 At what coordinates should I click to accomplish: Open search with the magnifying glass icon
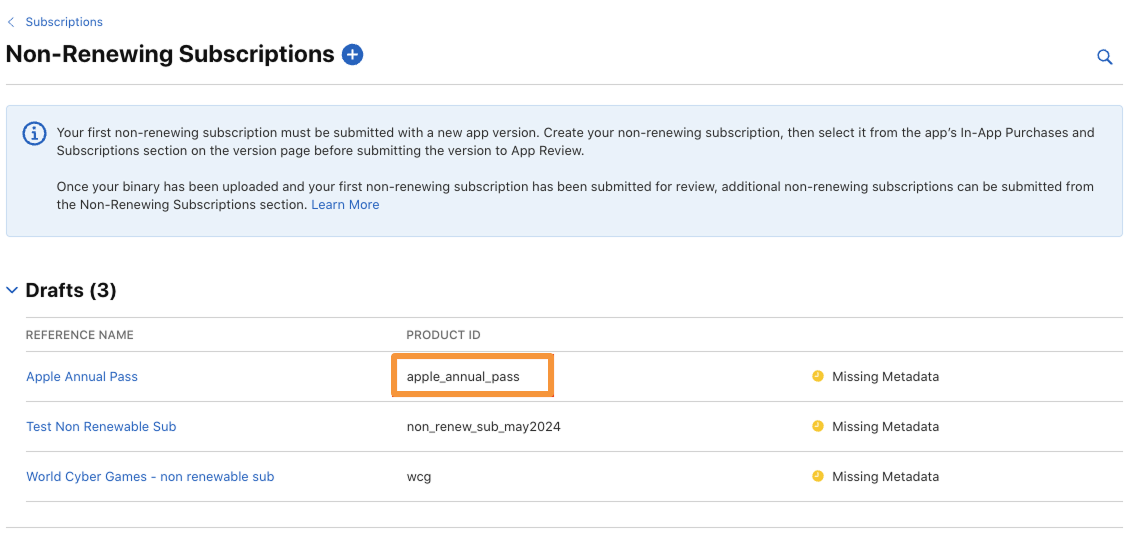[x=1105, y=57]
